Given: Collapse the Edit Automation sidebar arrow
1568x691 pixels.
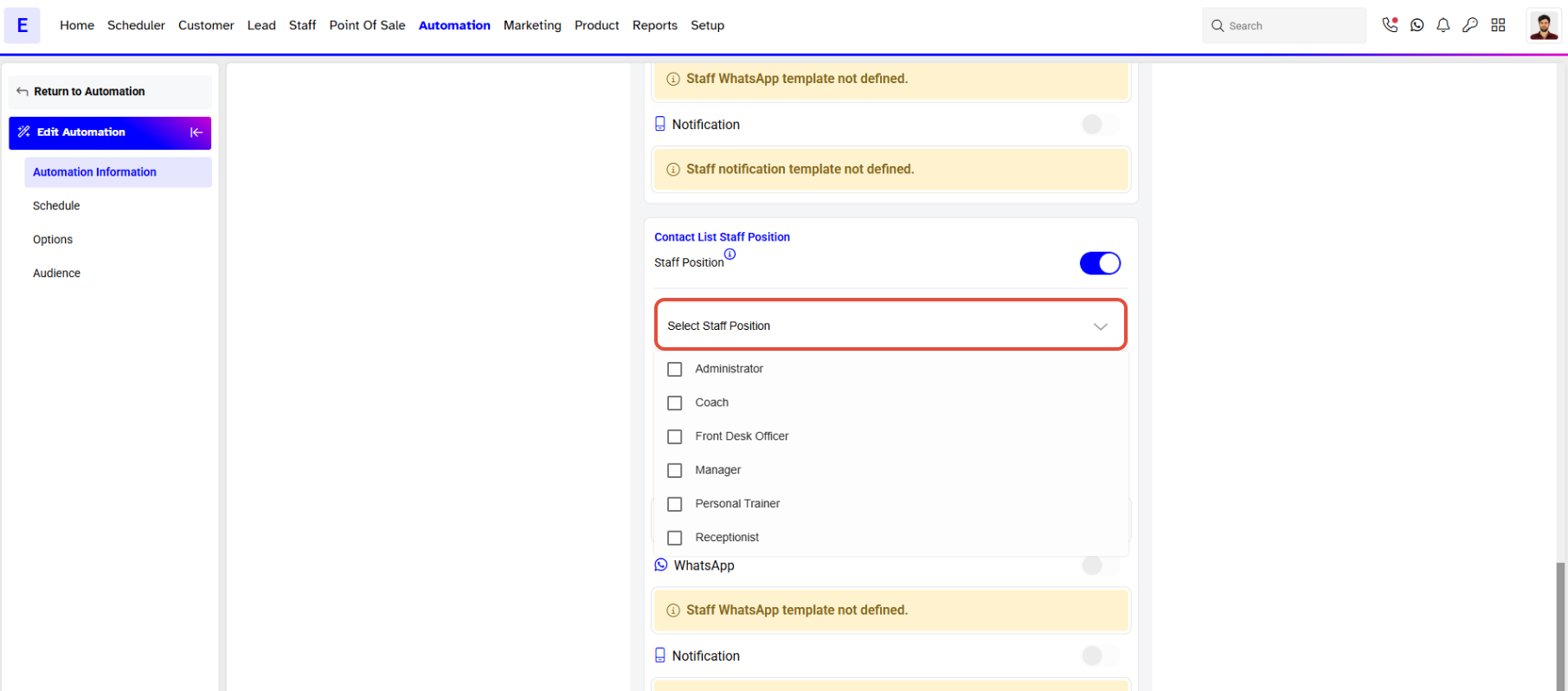Looking at the screenshot, I should click(196, 132).
